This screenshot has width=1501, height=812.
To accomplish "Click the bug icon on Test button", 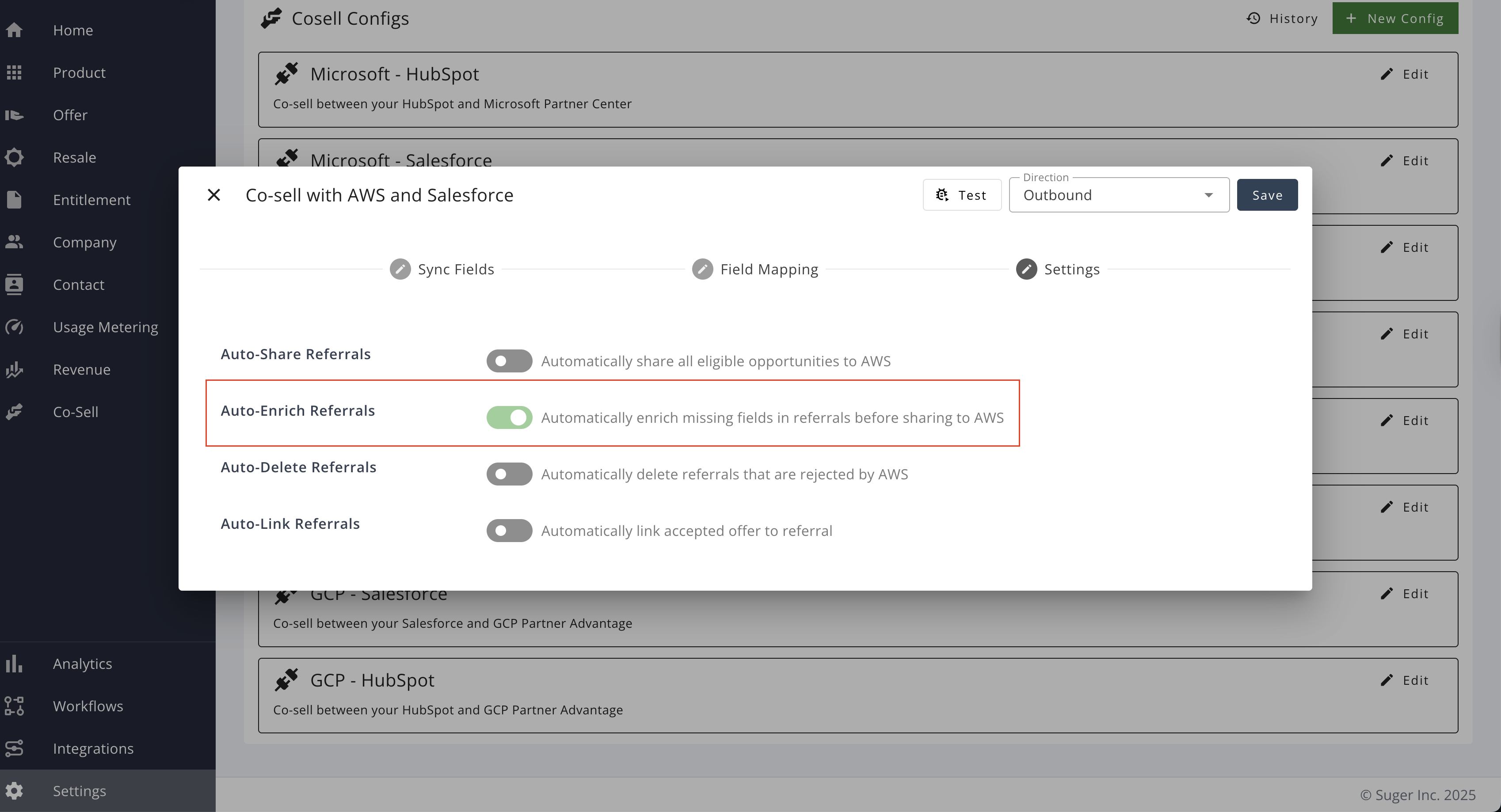I will (941, 195).
